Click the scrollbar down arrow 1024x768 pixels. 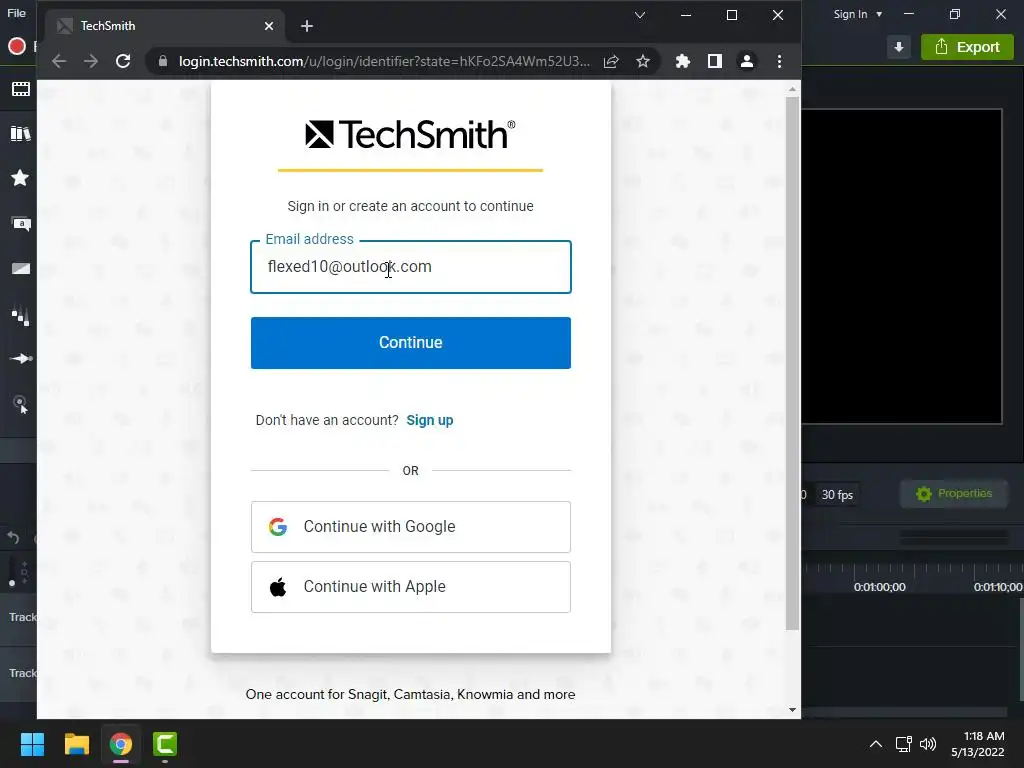pos(792,710)
